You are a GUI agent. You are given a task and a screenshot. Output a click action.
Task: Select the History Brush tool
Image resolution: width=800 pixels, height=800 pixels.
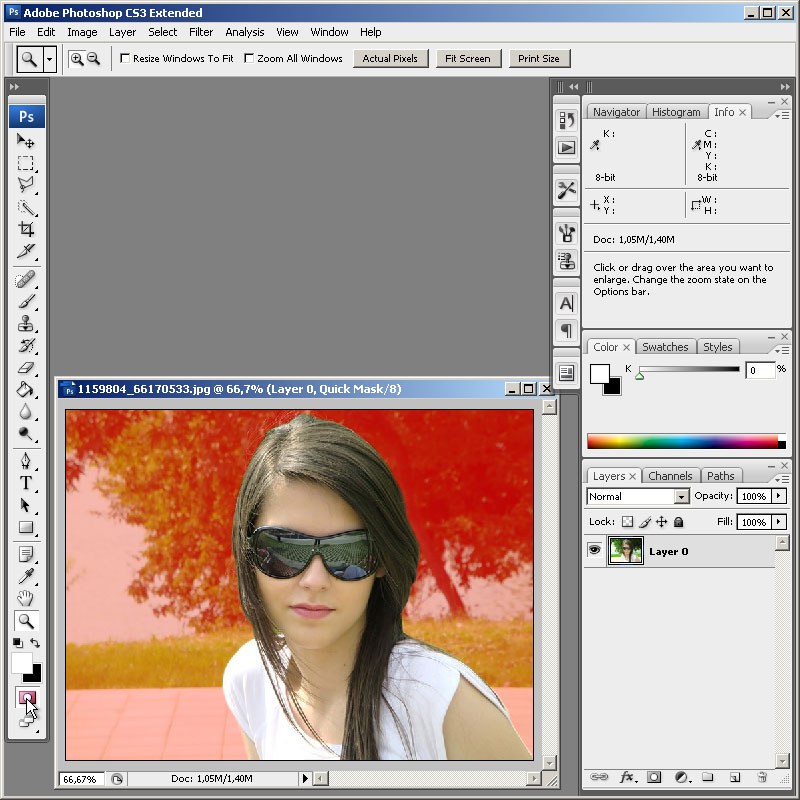[x=26, y=345]
